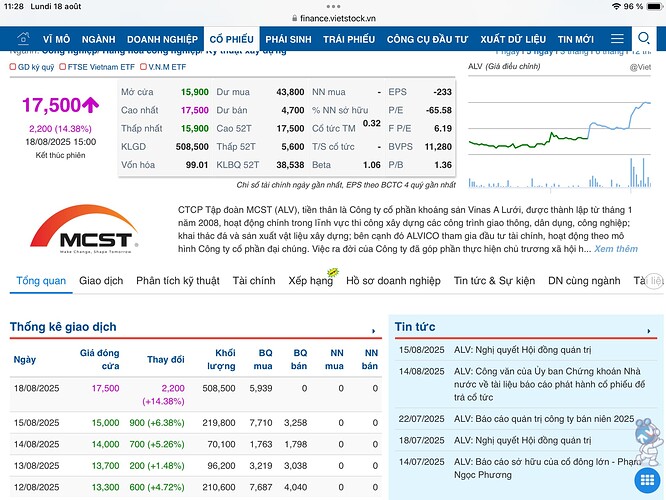Screen dimensions: 666x500
Task: Switch to Giao dịch tab
Action: 101,281
